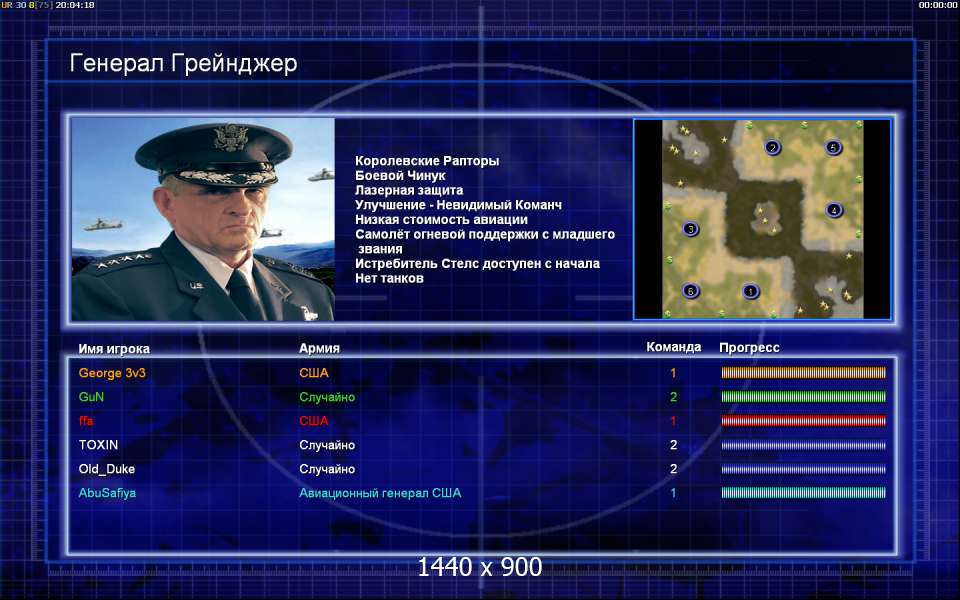Click "Истребитель Стелс доступен с начала" line
Screen dimensions: 960x600
pos(478,264)
